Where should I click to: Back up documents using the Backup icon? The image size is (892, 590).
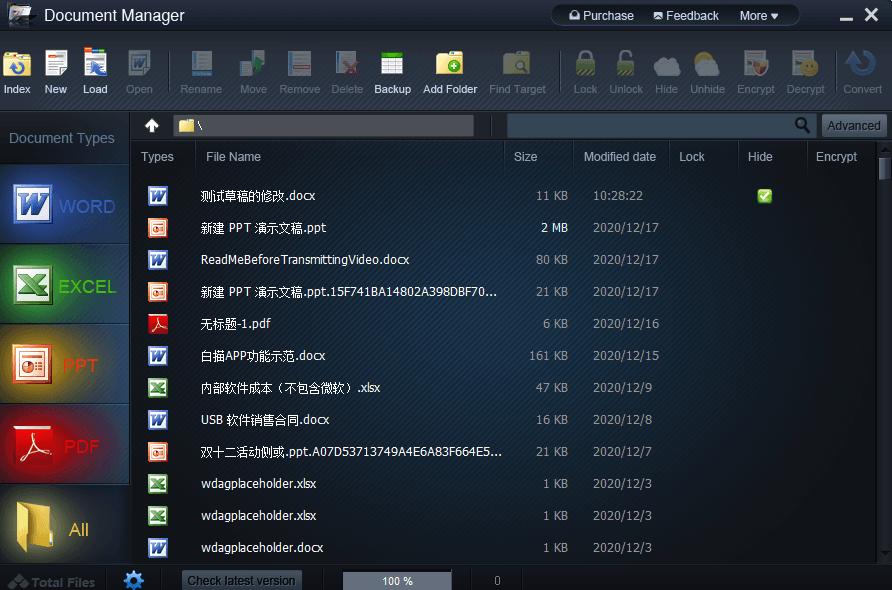[392, 68]
